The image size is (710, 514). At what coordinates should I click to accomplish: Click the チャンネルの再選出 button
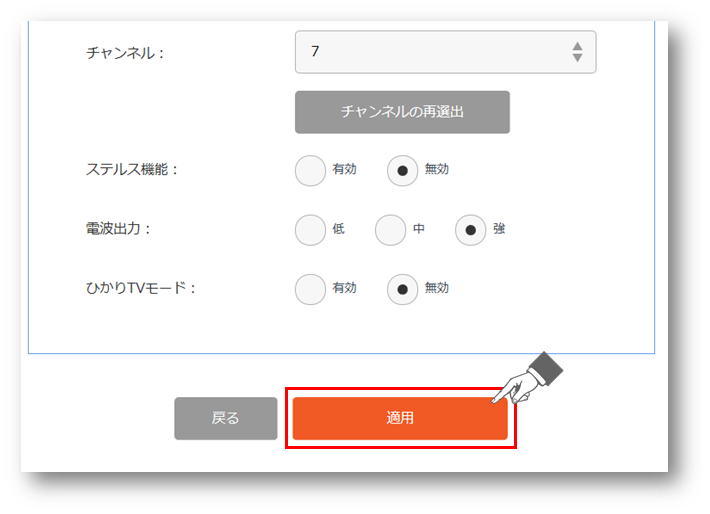(x=402, y=112)
